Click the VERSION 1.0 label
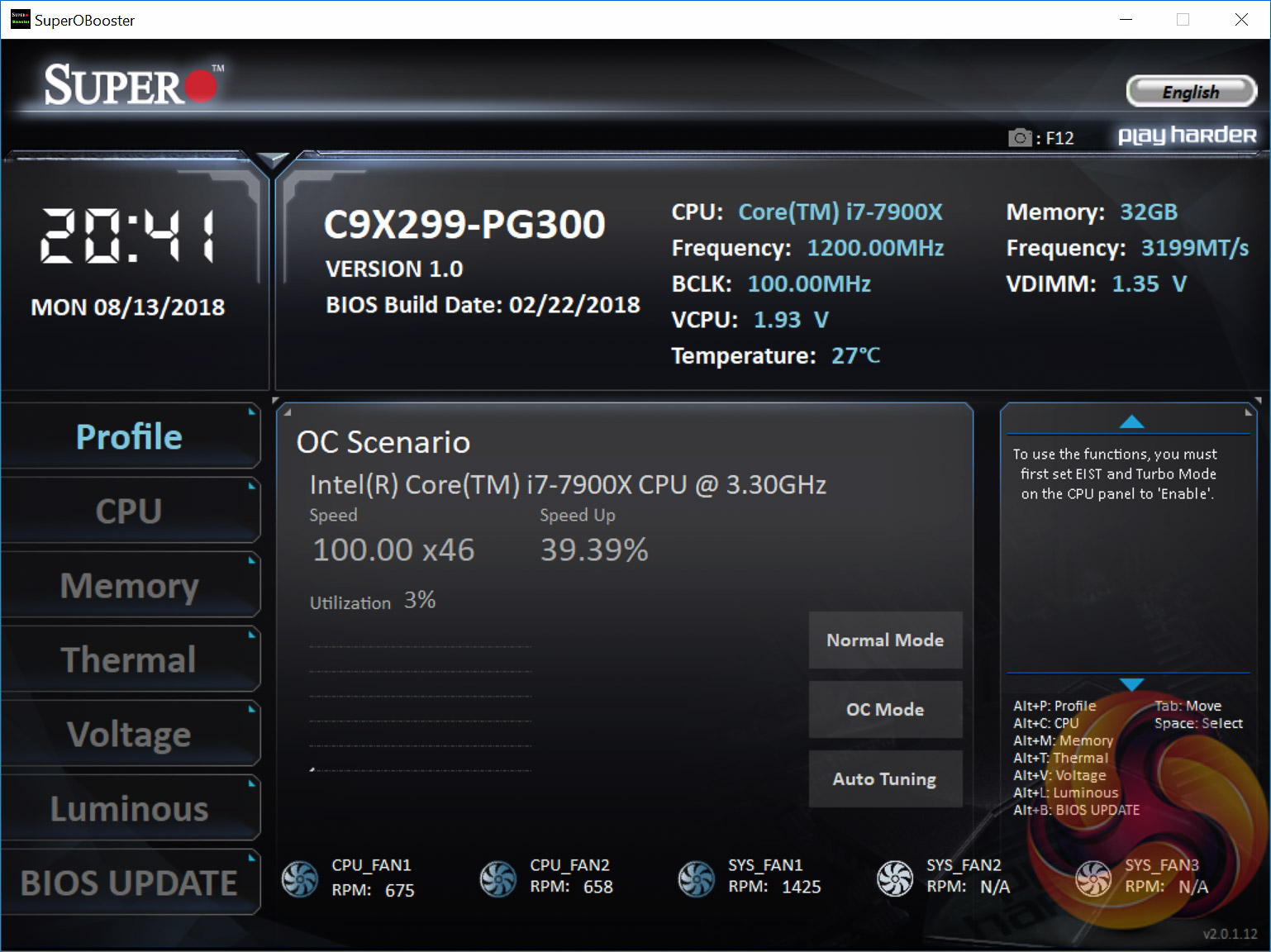 pos(394,269)
